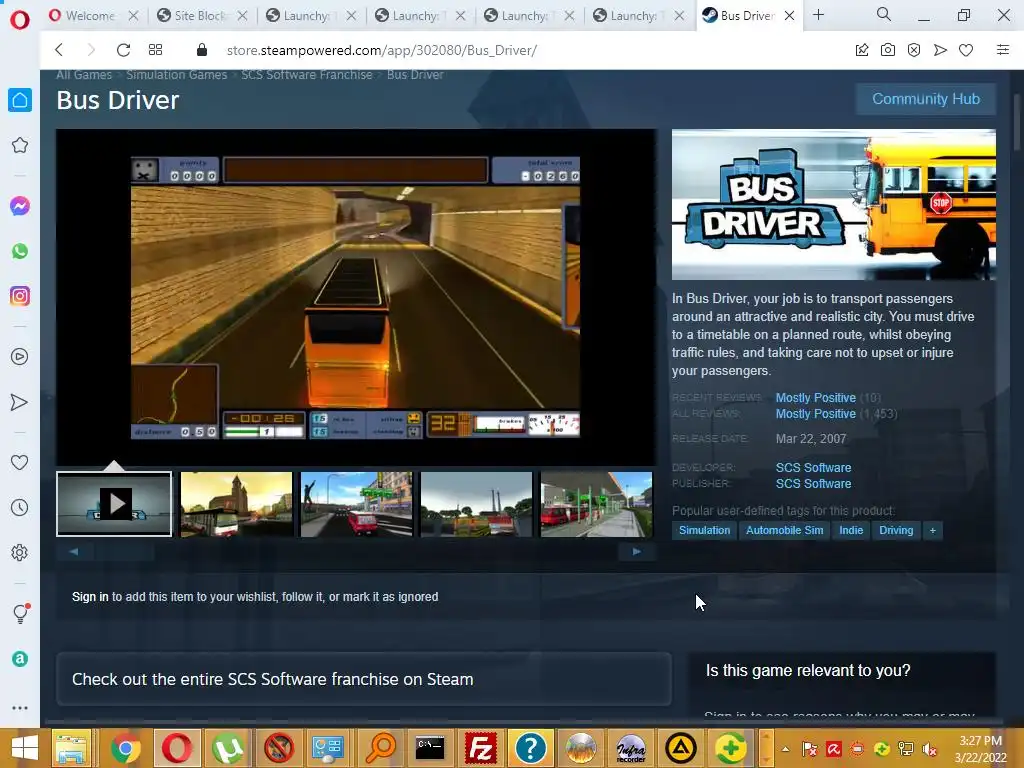
Task: Add page to bookmarks heart icon
Action: [966, 50]
